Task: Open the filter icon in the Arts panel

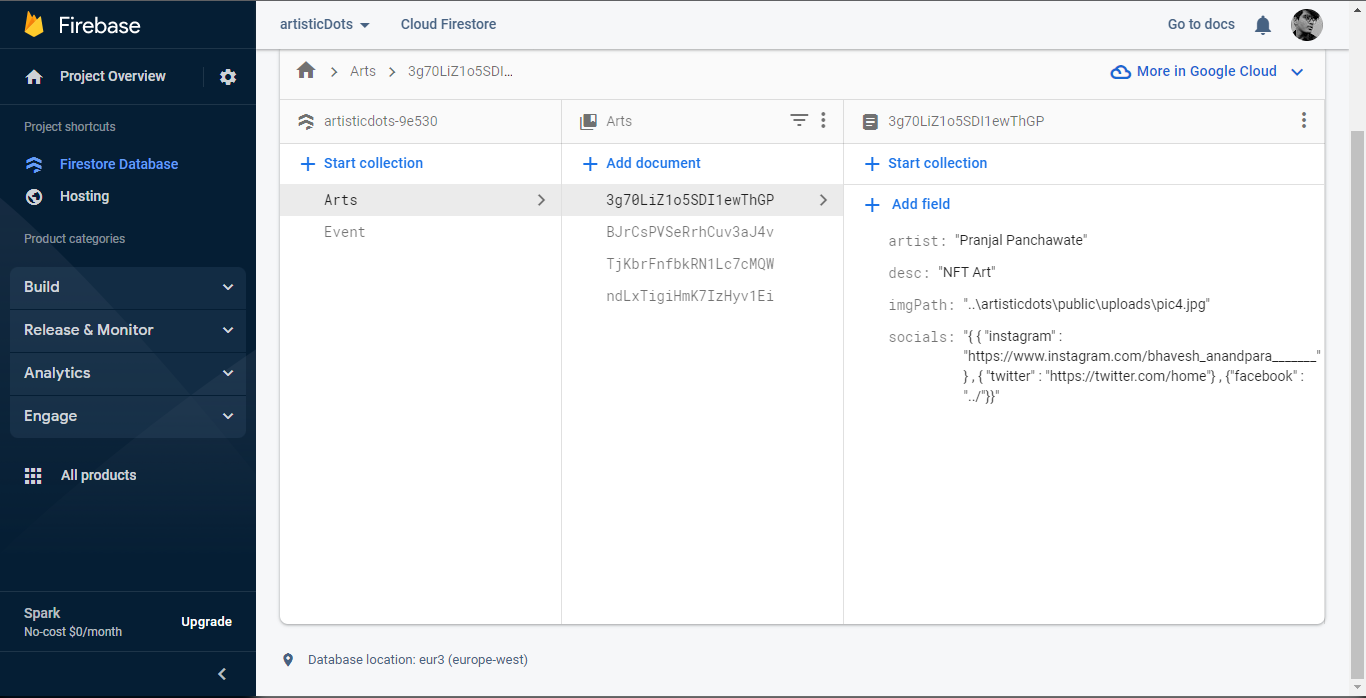Action: (799, 120)
